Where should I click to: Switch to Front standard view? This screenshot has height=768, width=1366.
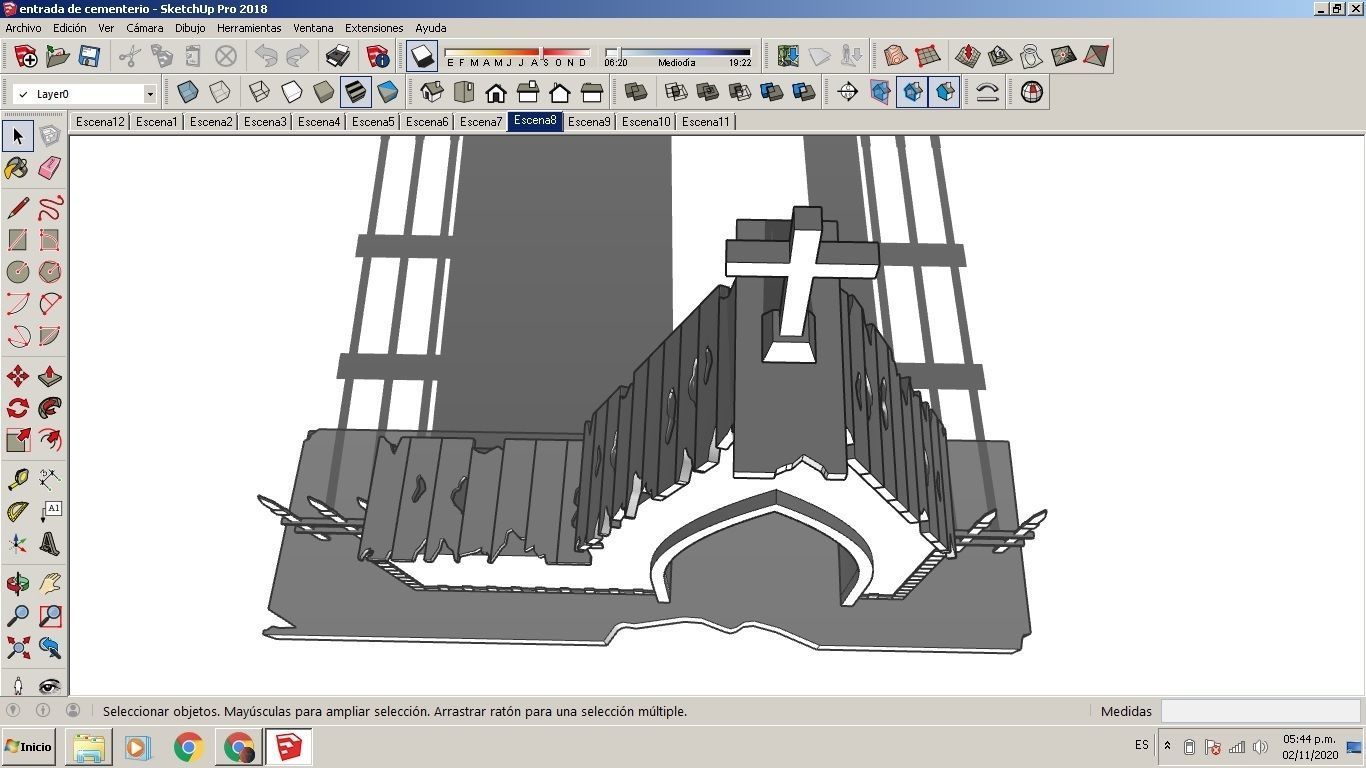click(496, 92)
